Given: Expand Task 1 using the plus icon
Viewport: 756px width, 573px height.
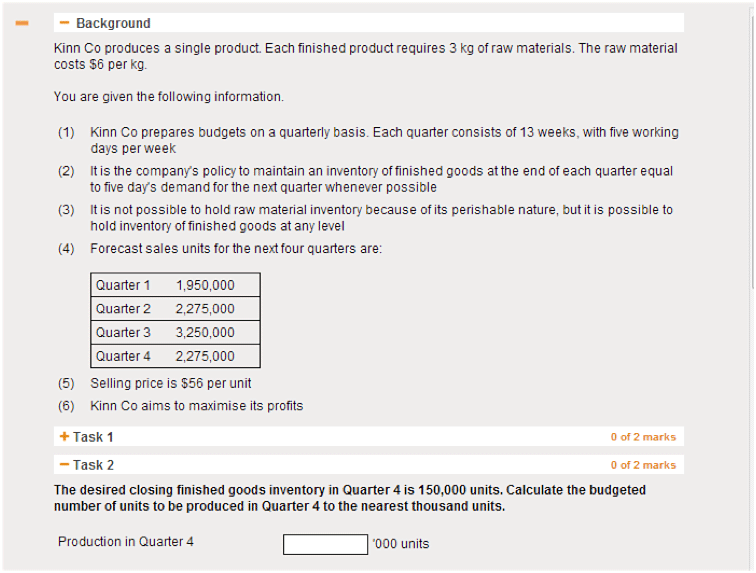Looking at the screenshot, I should [64, 437].
